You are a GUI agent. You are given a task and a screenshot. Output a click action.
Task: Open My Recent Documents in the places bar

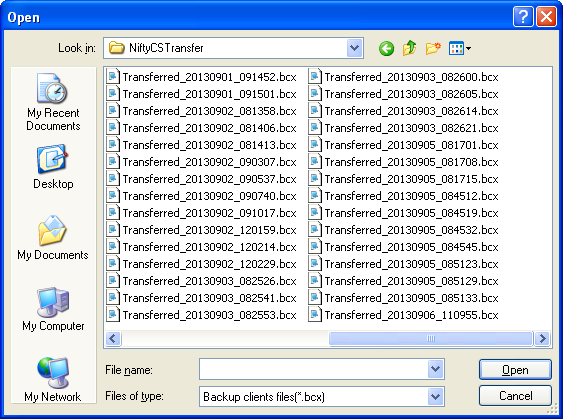pyautogui.click(x=53, y=102)
